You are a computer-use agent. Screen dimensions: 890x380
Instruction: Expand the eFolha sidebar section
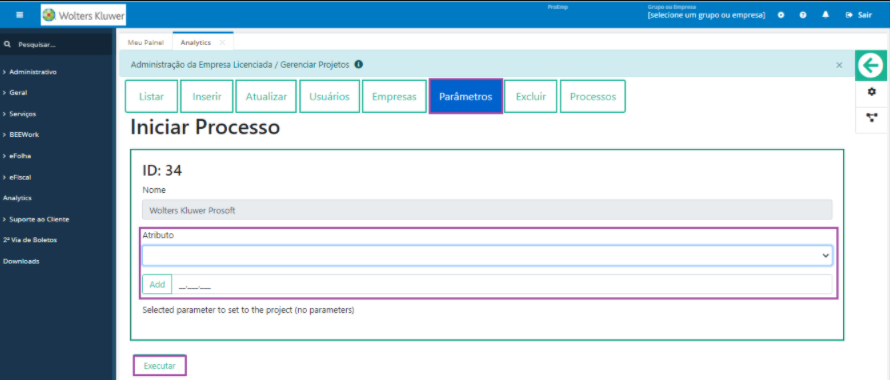point(16,156)
